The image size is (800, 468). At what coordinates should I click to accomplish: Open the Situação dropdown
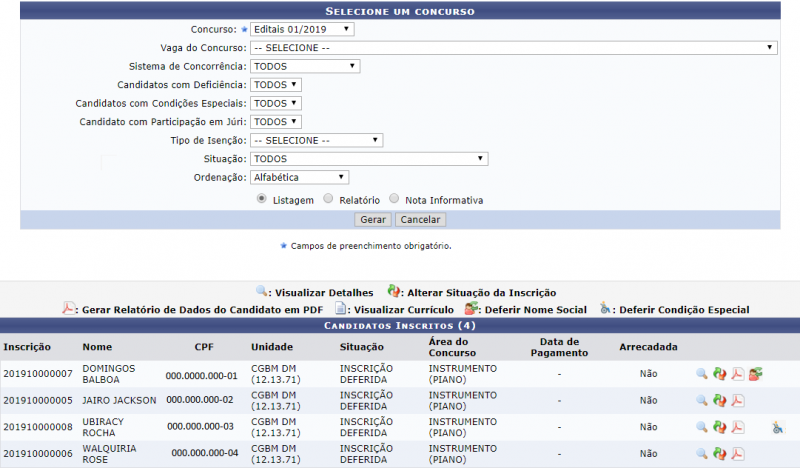pos(369,159)
